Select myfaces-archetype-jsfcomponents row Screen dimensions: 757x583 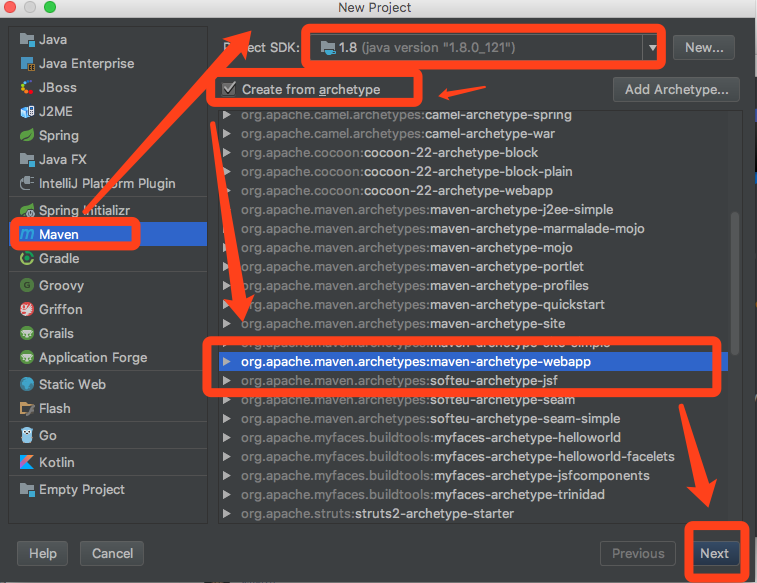pyautogui.click(x=473, y=476)
